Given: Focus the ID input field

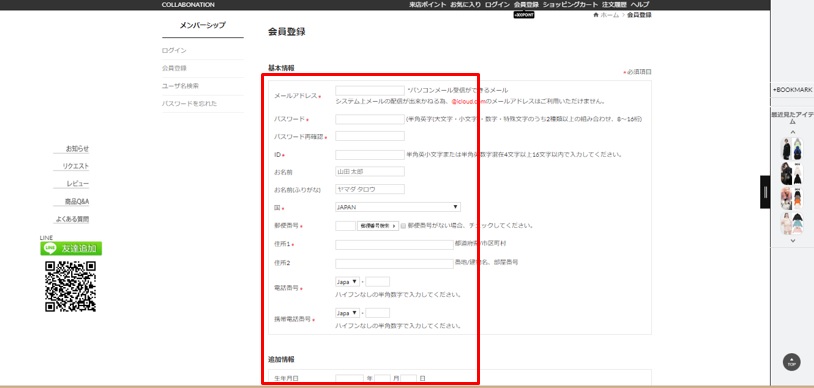Looking at the screenshot, I should (370, 155).
